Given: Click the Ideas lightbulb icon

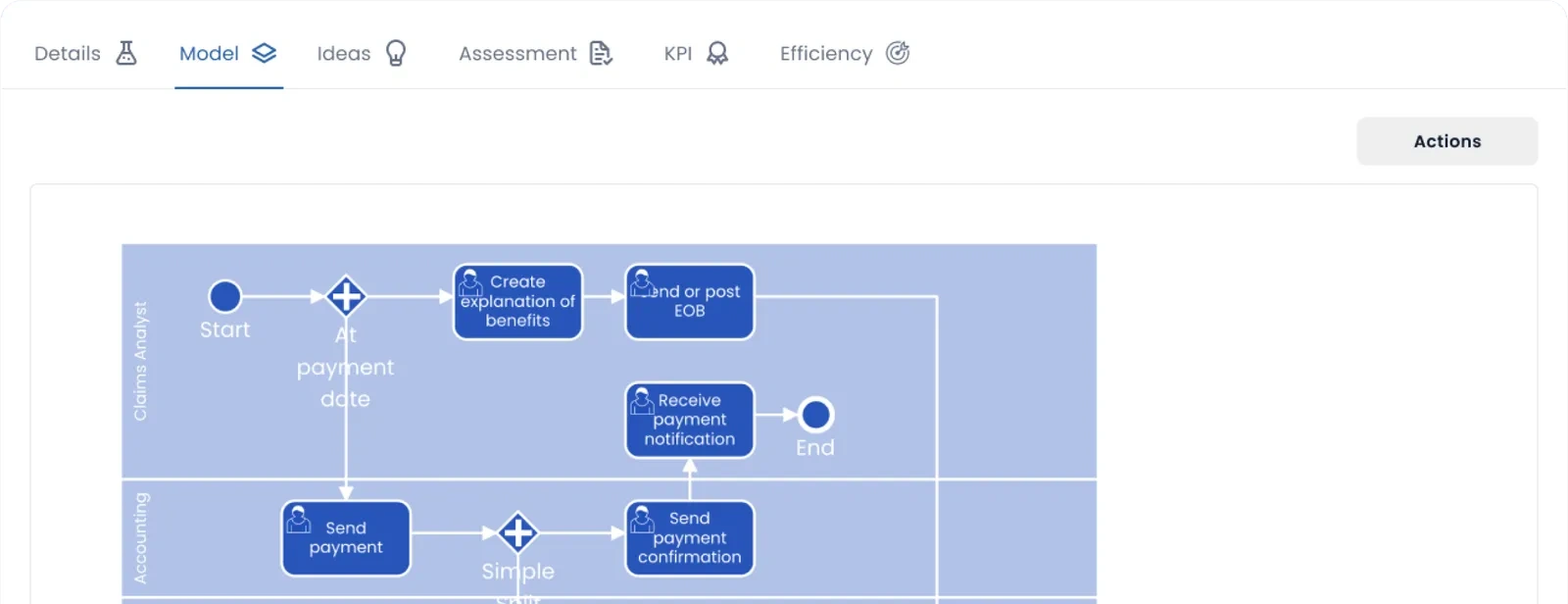Looking at the screenshot, I should [396, 53].
